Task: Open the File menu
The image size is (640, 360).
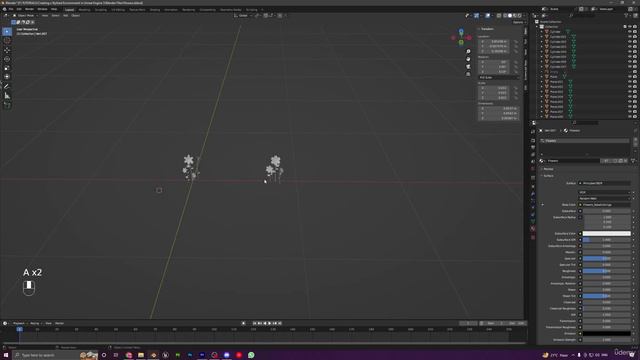Action: click(11, 9)
